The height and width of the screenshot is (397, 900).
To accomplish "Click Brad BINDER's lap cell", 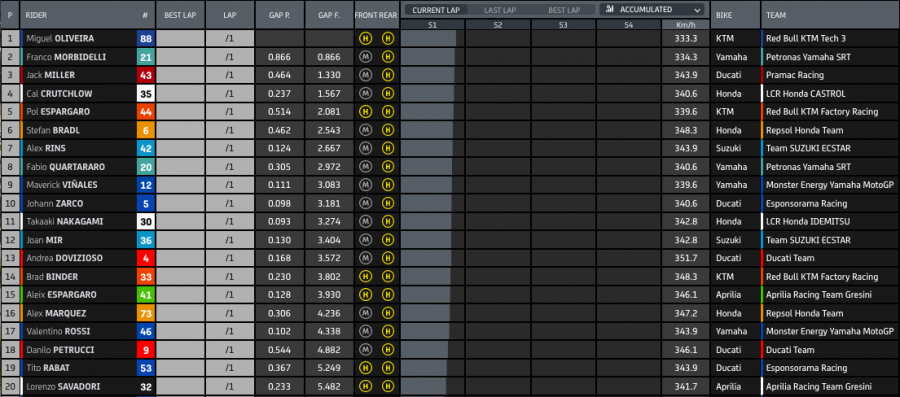I will point(230,277).
